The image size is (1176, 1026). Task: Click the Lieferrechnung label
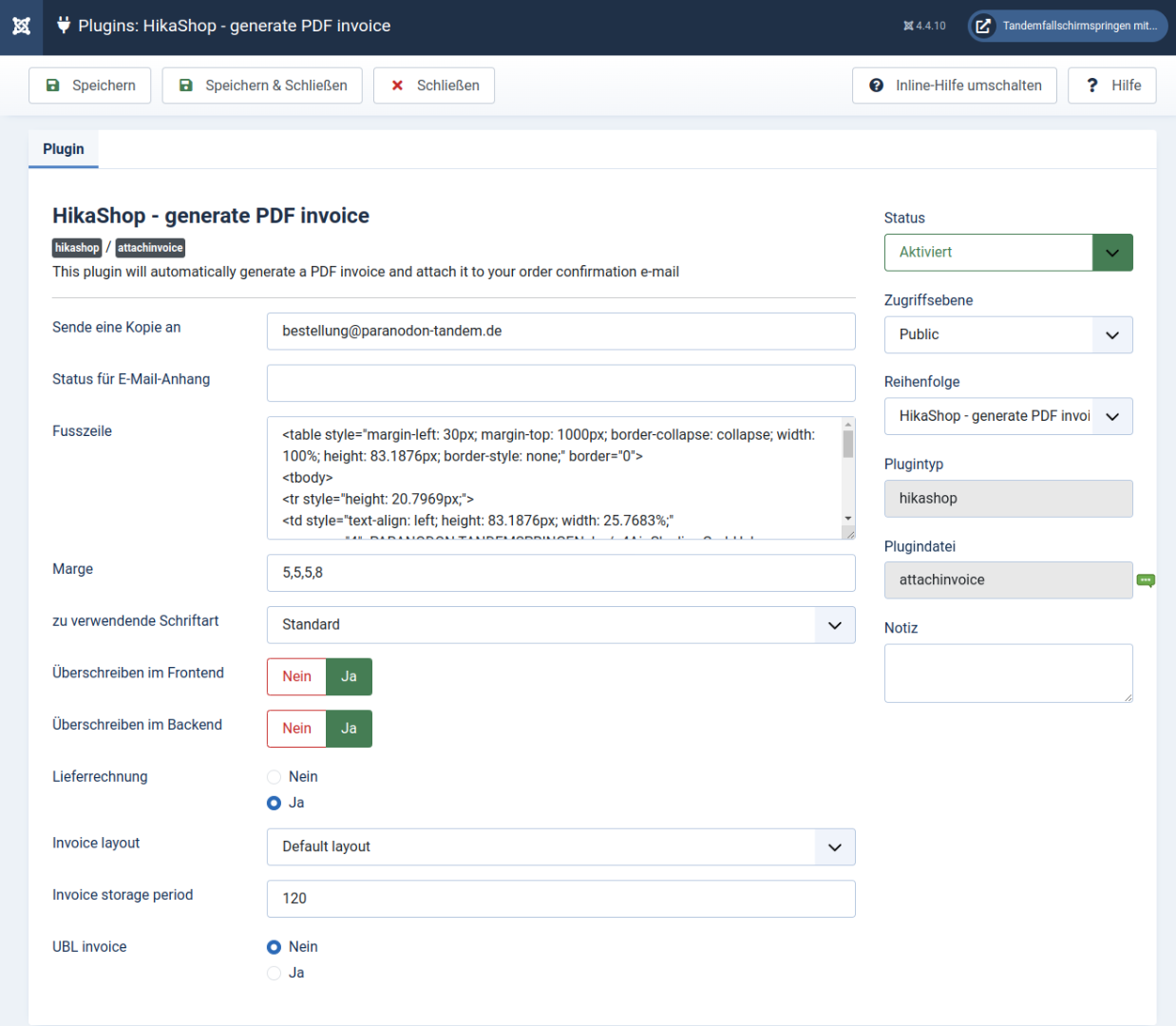[100, 777]
